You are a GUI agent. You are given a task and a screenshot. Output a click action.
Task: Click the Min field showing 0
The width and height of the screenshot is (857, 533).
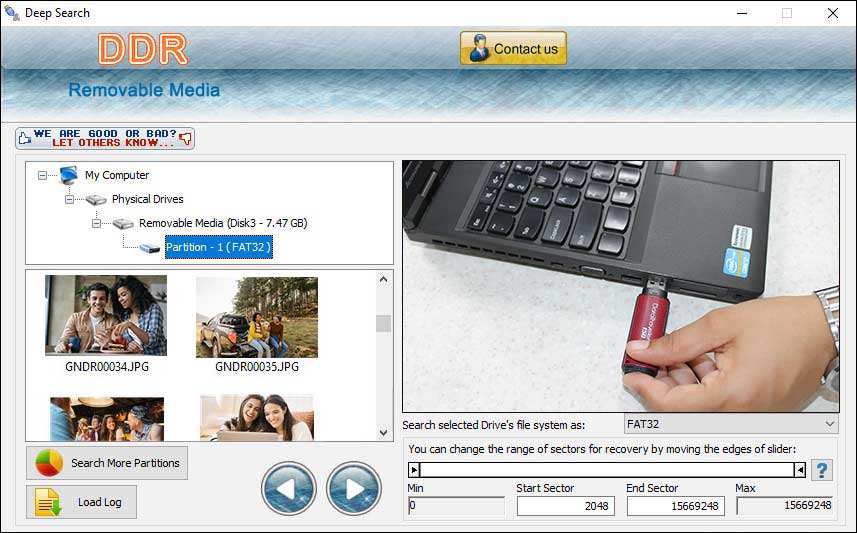click(x=456, y=506)
